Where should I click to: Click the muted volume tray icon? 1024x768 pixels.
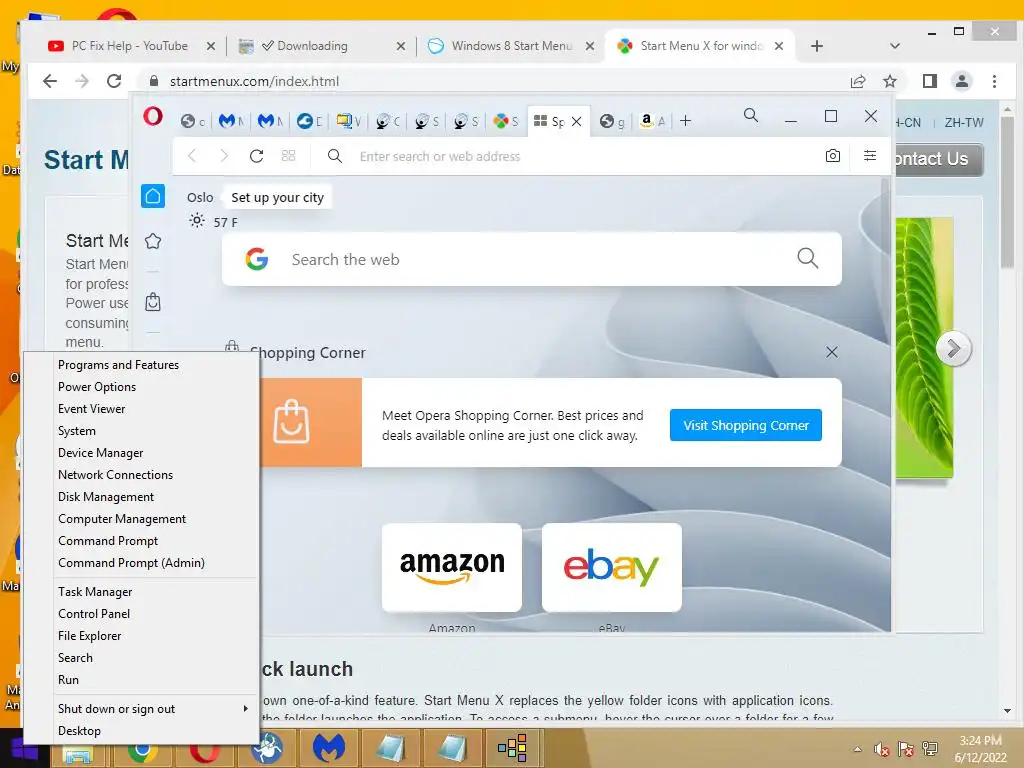[x=882, y=749]
